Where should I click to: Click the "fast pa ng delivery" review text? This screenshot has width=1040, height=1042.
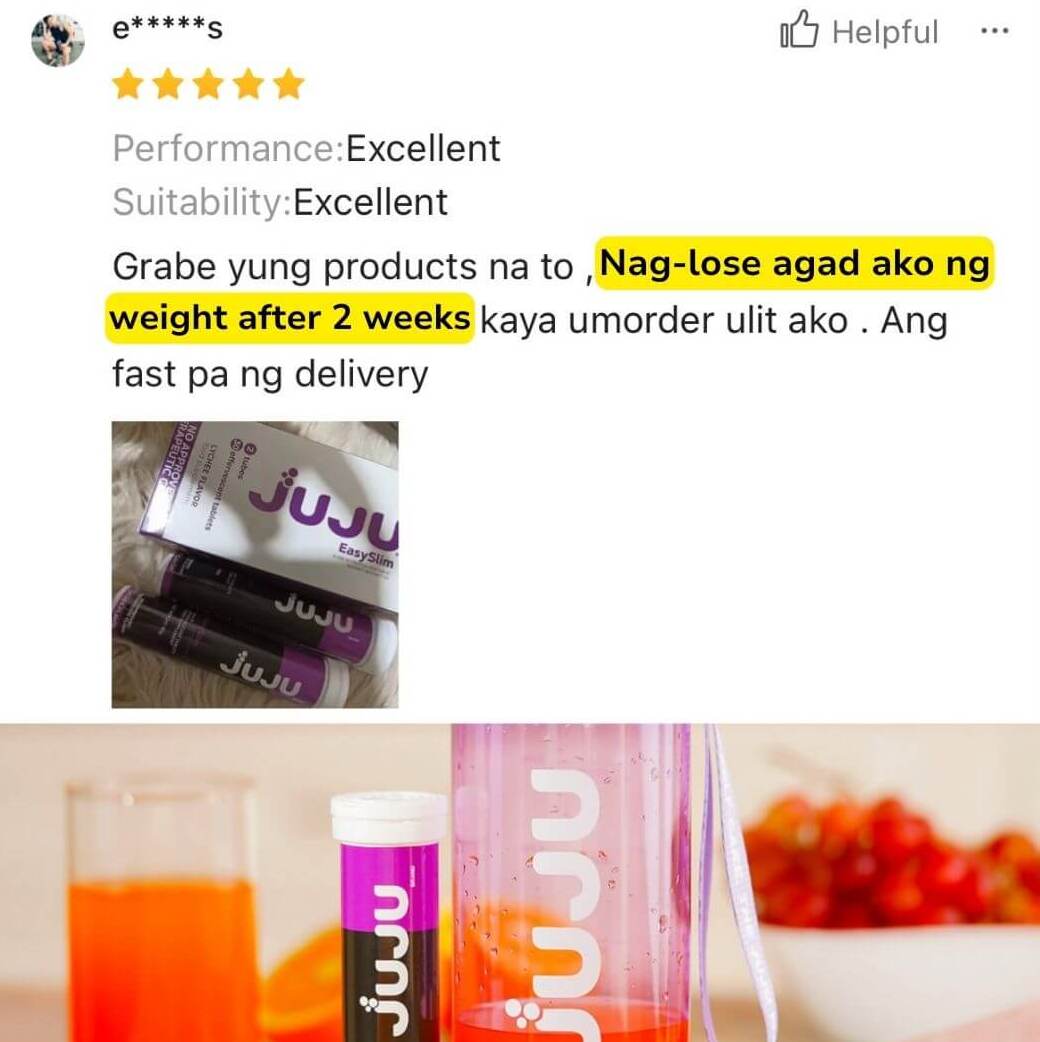tap(270, 373)
